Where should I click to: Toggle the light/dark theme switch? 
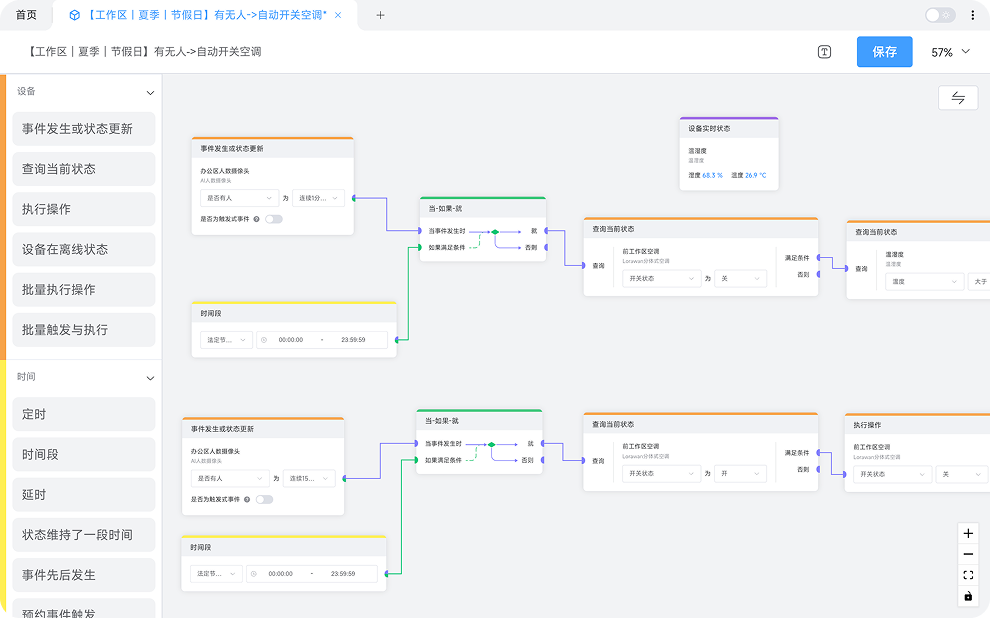(940, 15)
